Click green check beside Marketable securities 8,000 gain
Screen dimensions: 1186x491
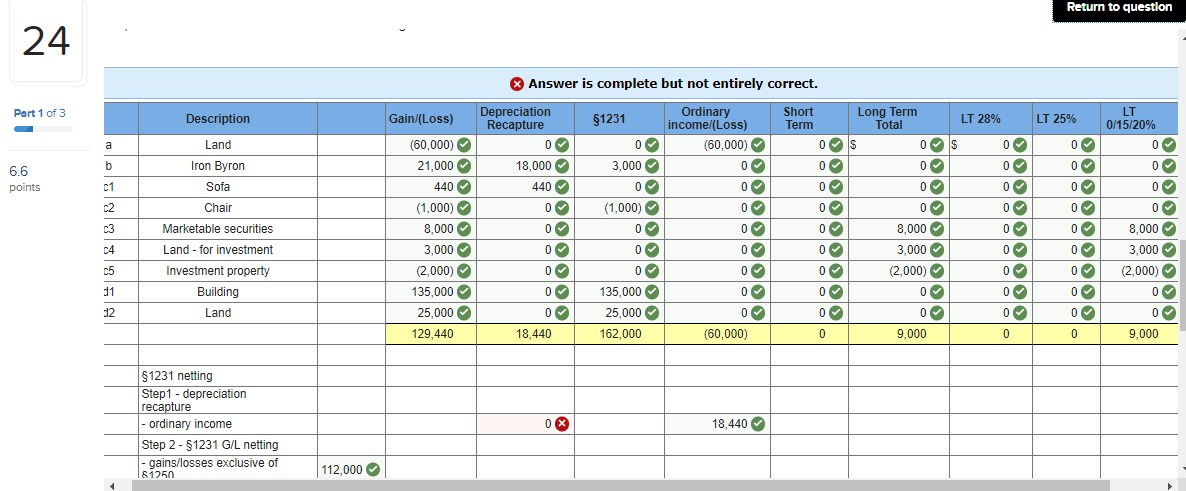click(x=464, y=229)
